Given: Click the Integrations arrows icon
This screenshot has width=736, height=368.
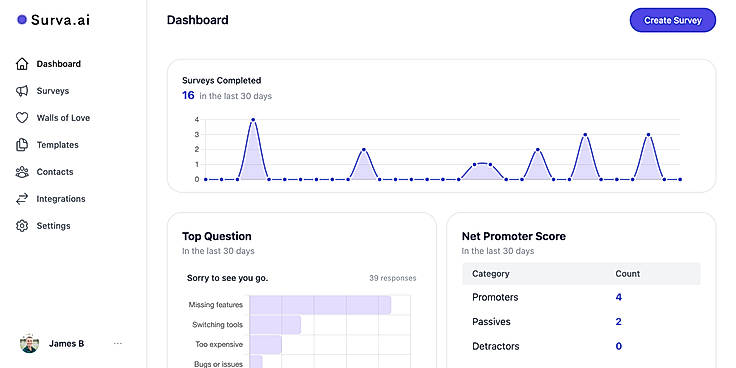Looking at the screenshot, I should coord(22,199).
